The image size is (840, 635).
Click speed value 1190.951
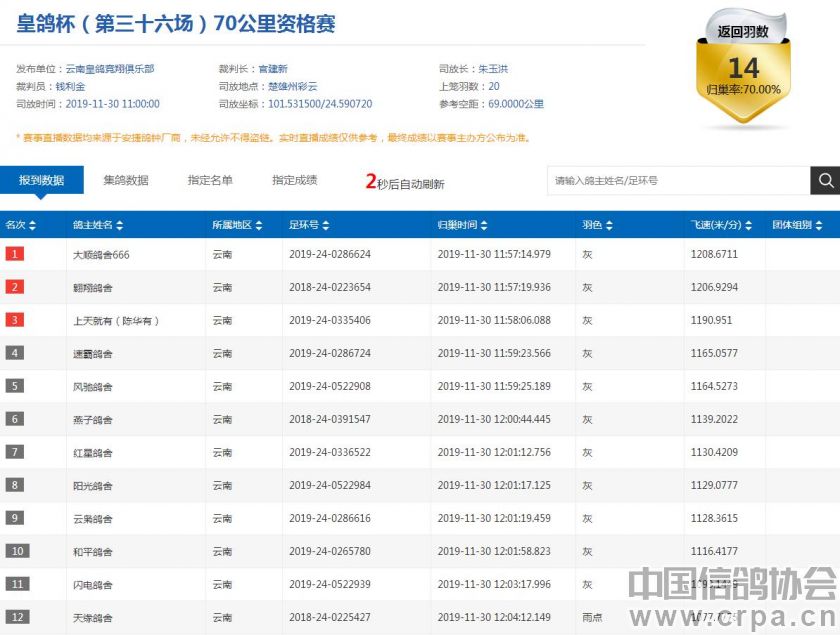coord(711,320)
